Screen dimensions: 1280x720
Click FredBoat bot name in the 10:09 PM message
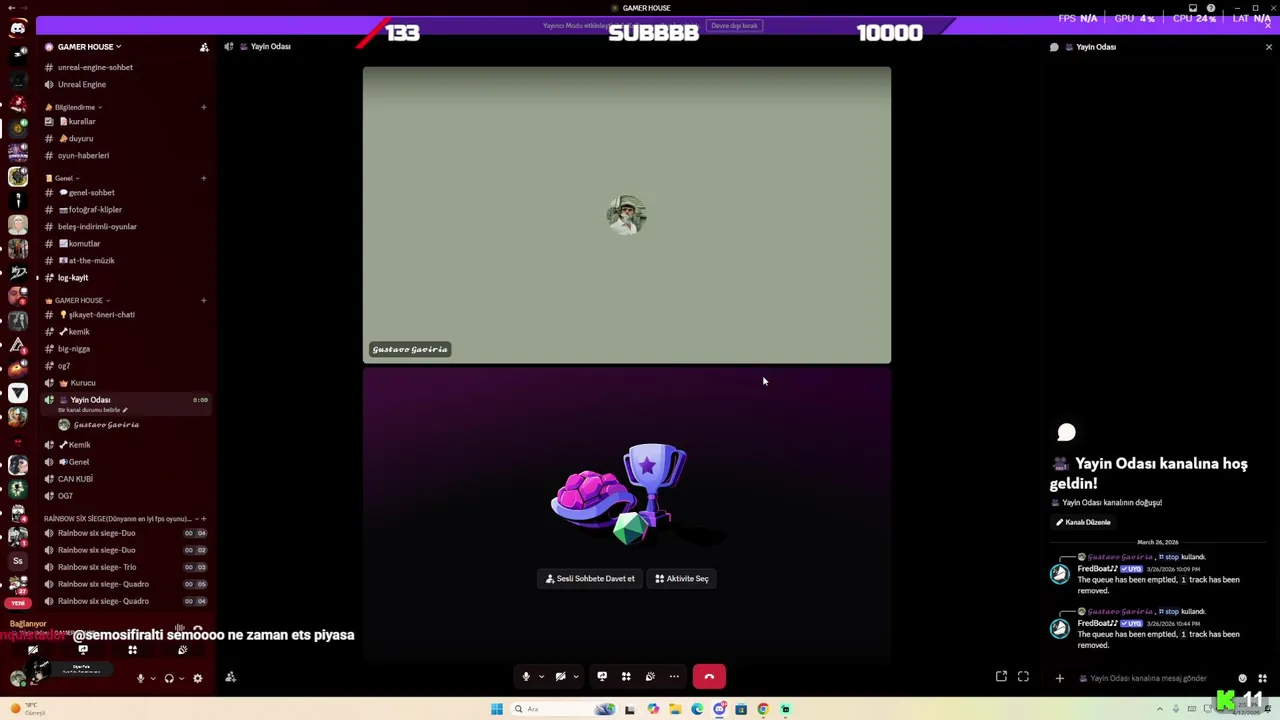[1097, 569]
